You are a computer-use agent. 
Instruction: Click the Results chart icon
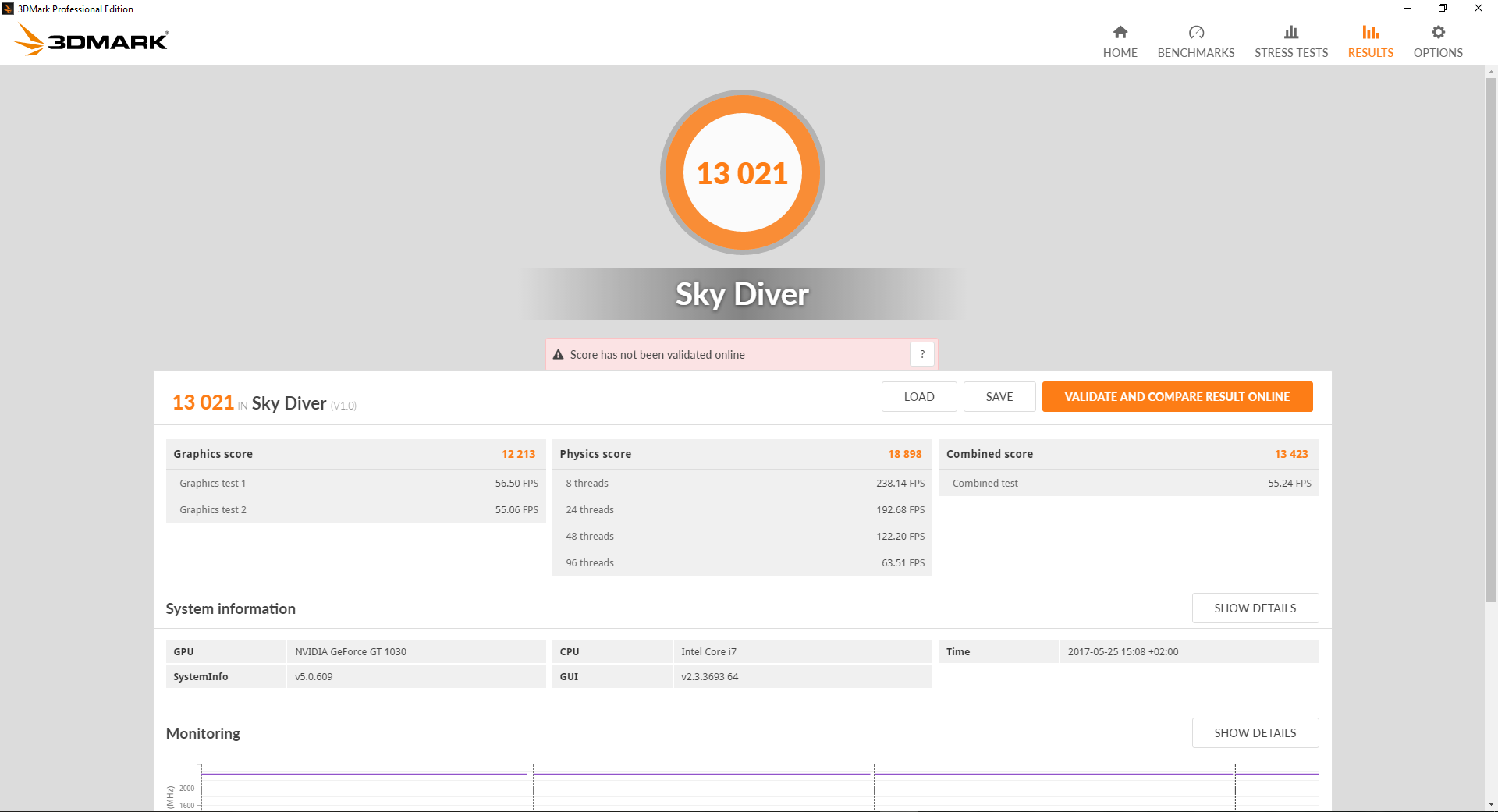tap(1371, 32)
